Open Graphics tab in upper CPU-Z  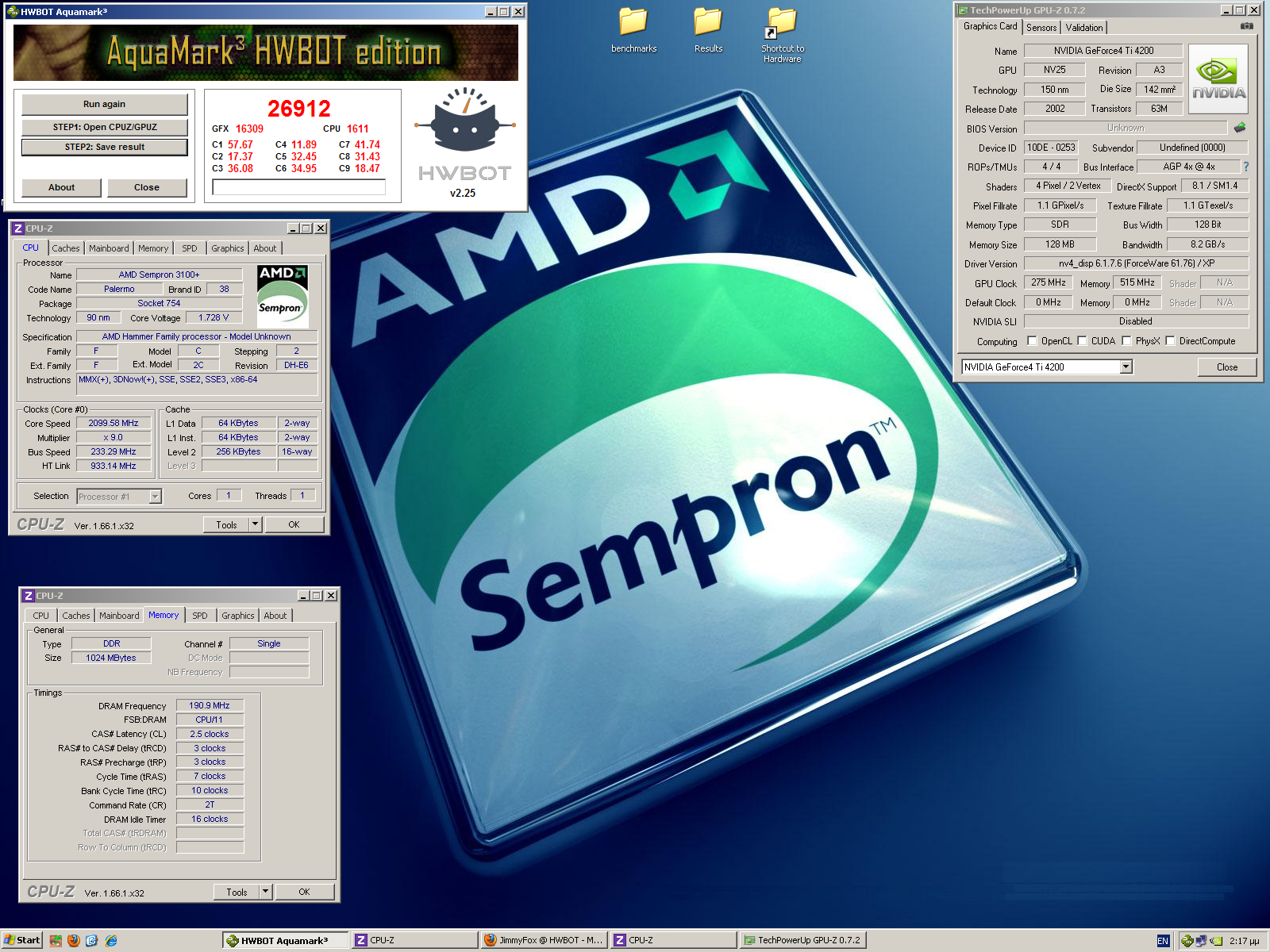coord(228,248)
